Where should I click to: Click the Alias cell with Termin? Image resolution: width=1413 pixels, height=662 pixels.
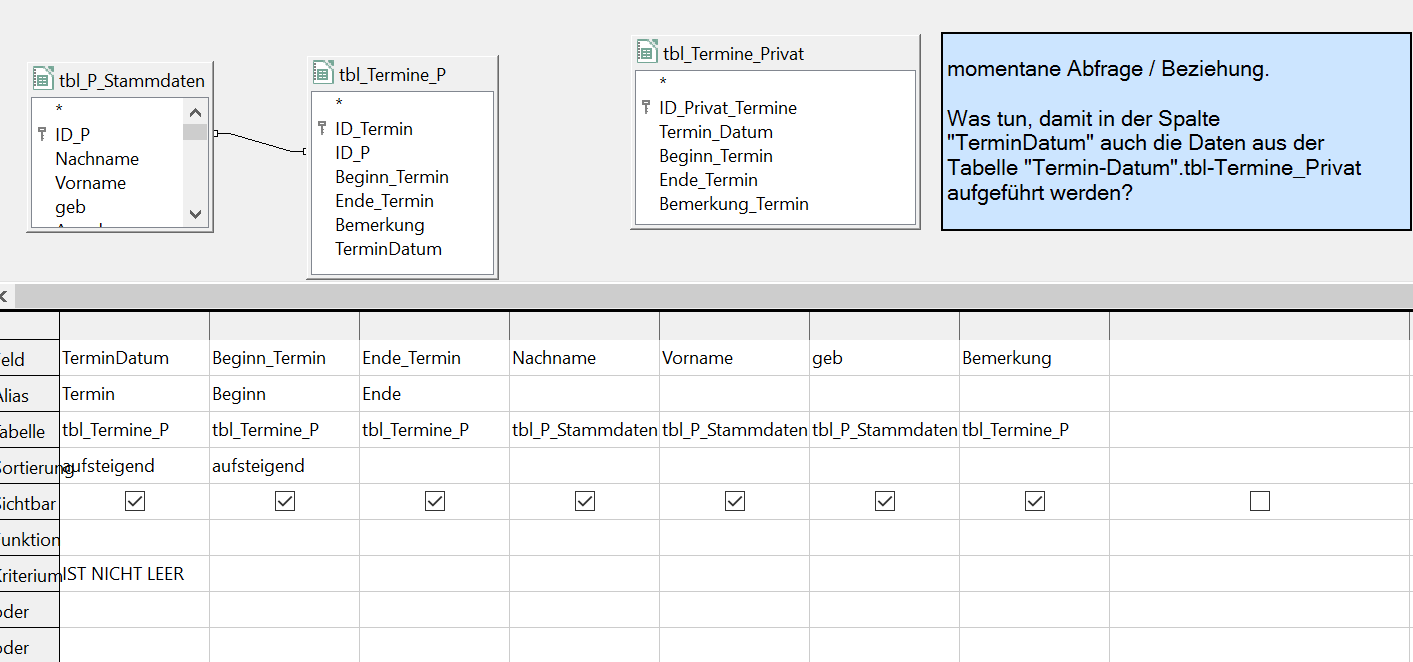pos(135,394)
